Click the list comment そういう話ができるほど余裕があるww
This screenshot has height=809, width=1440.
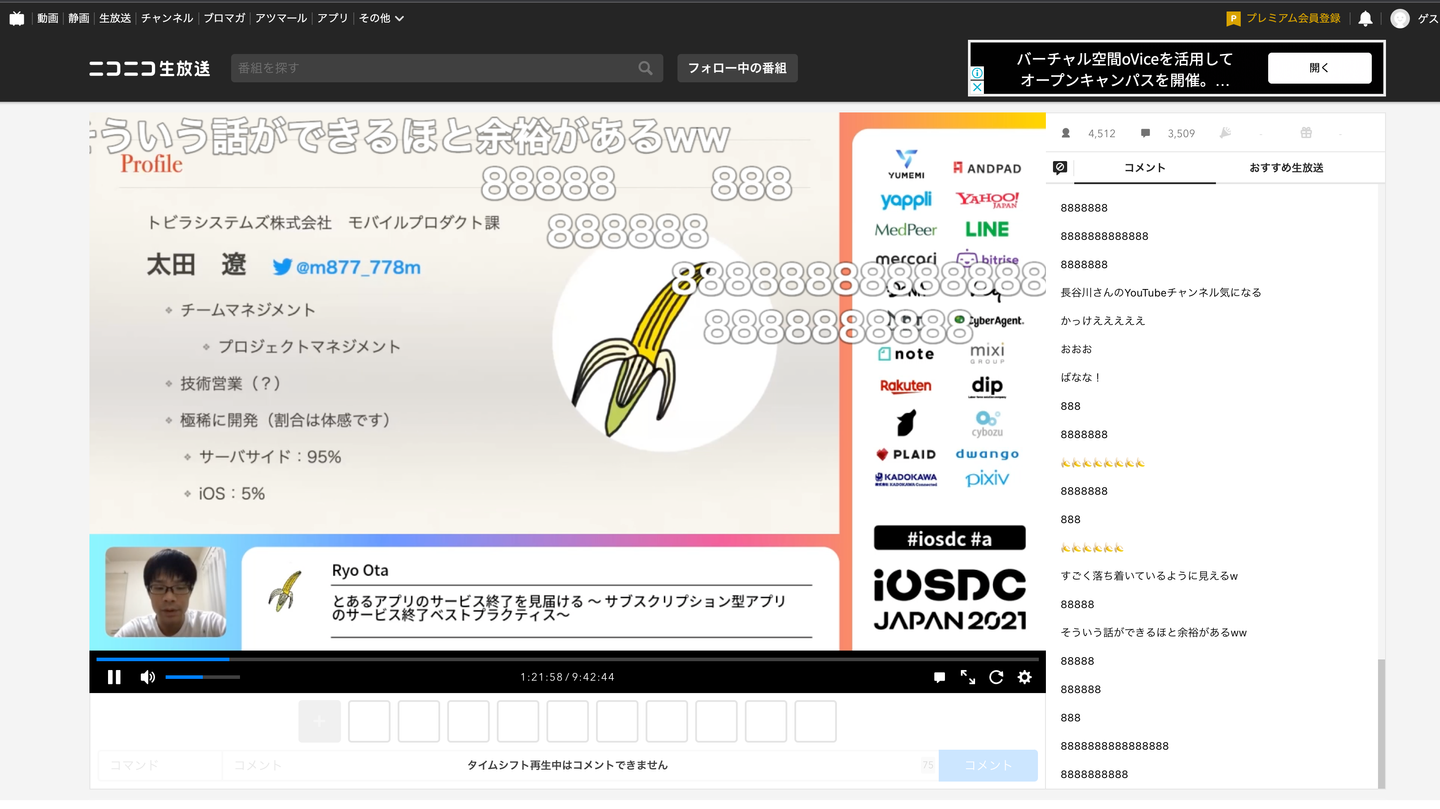[x=1154, y=633]
